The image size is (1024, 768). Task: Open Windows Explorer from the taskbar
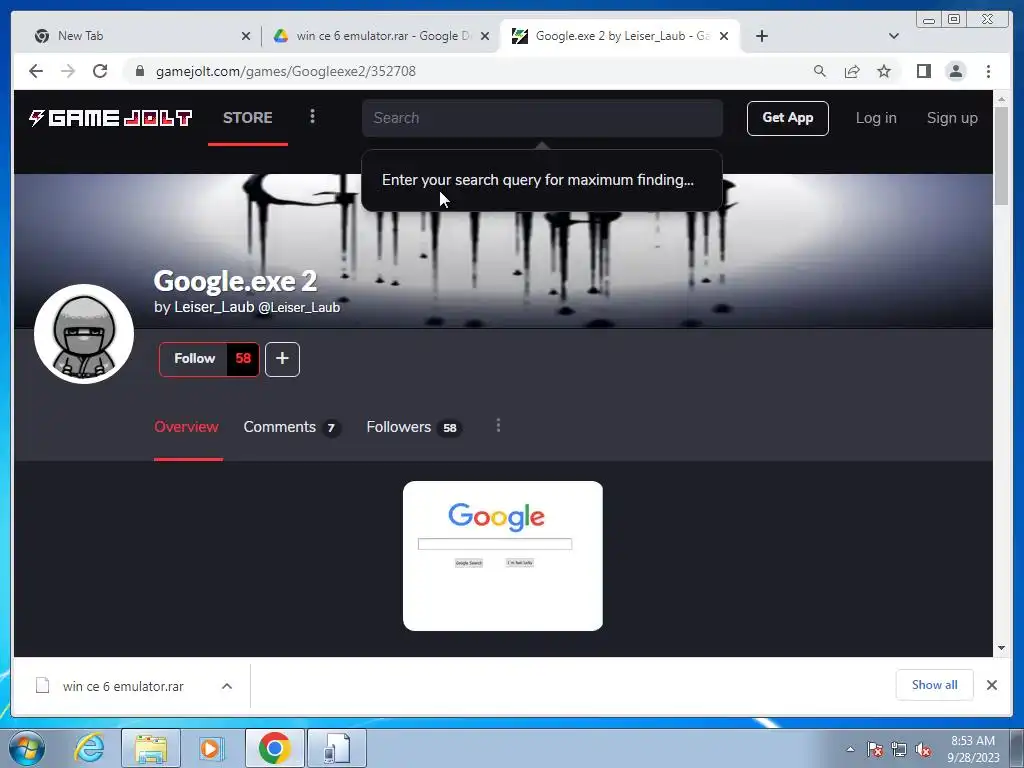click(x=151, y=748)
